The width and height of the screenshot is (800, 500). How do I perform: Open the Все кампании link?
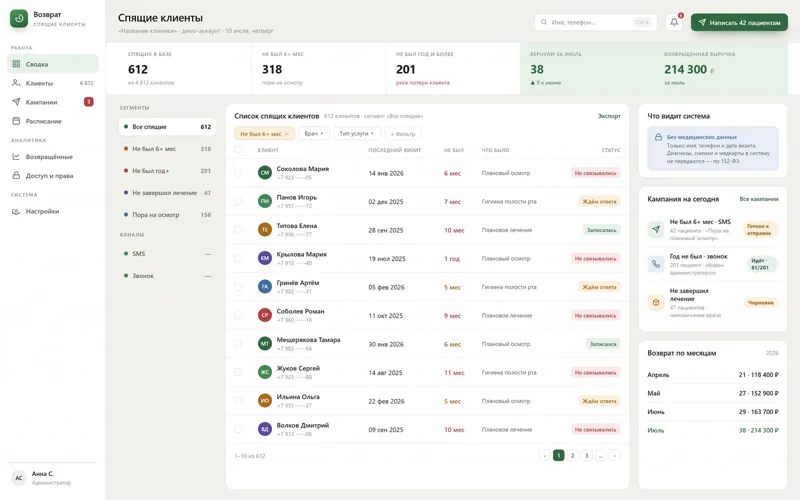coord(759,199)
